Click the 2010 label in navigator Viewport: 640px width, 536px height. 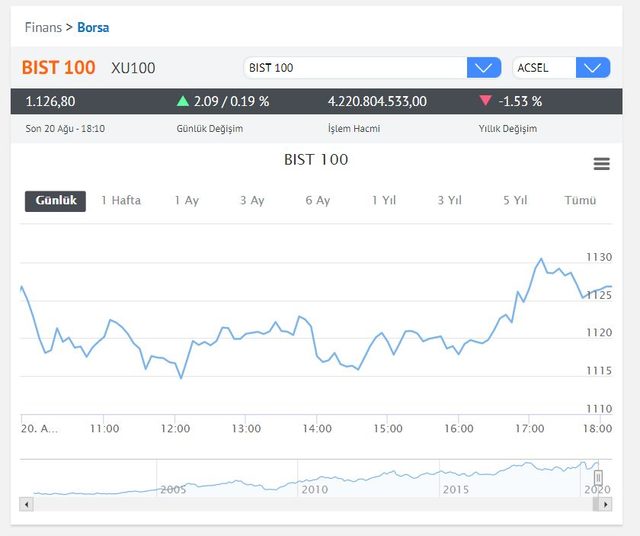click(x=315, y=489)
